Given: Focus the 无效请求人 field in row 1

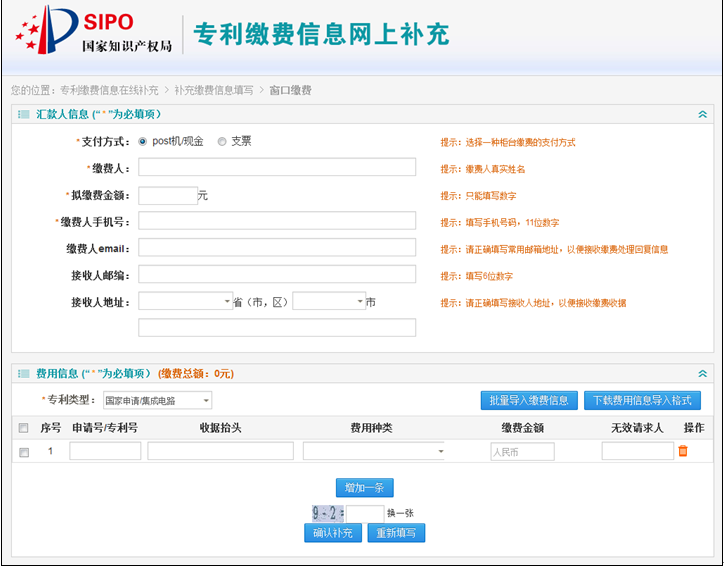Looking at the screenshot, I should pyautogui.click(x=638, y=451).
